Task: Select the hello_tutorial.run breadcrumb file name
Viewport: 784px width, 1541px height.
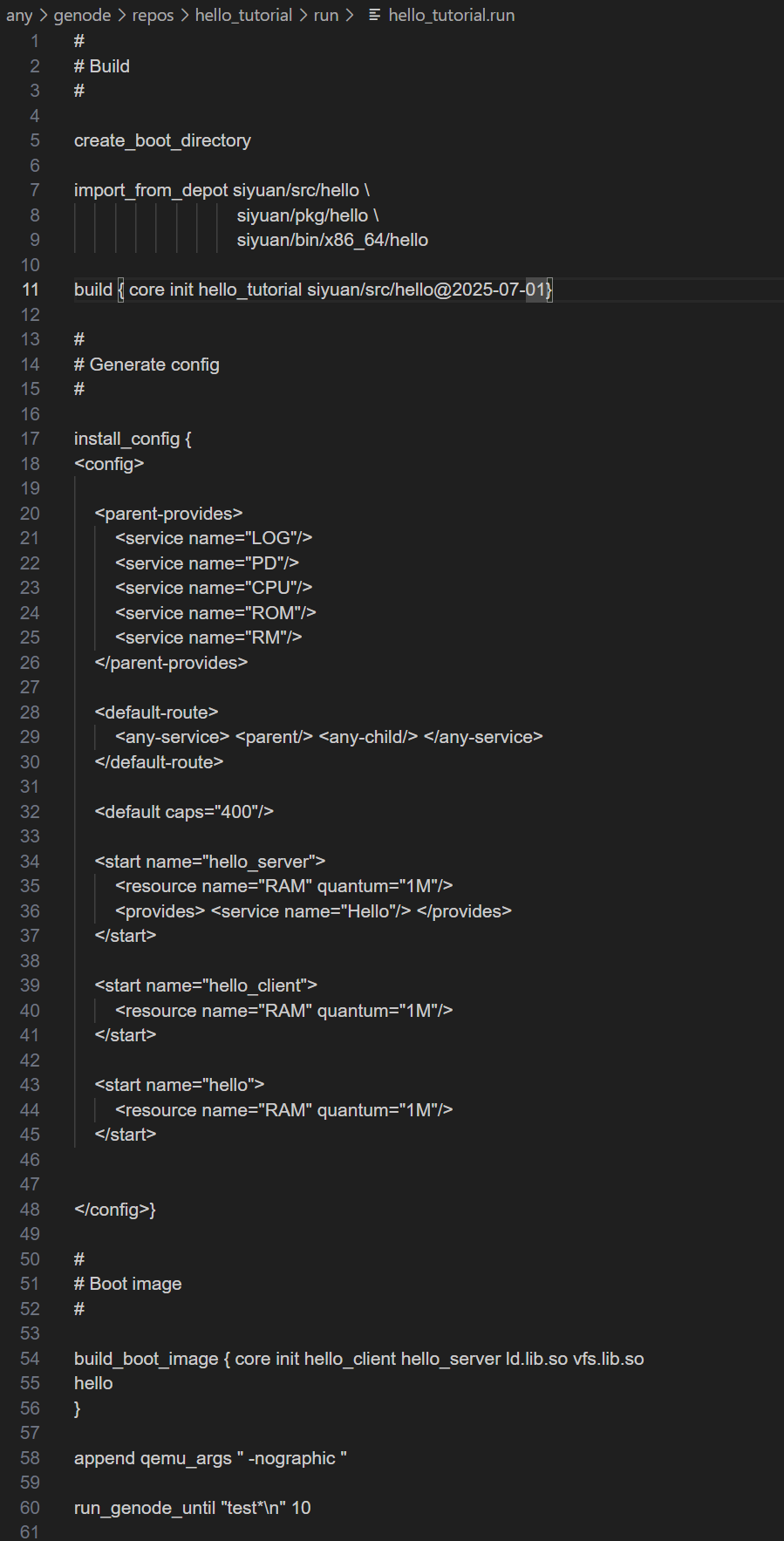Action: (451, 15)
